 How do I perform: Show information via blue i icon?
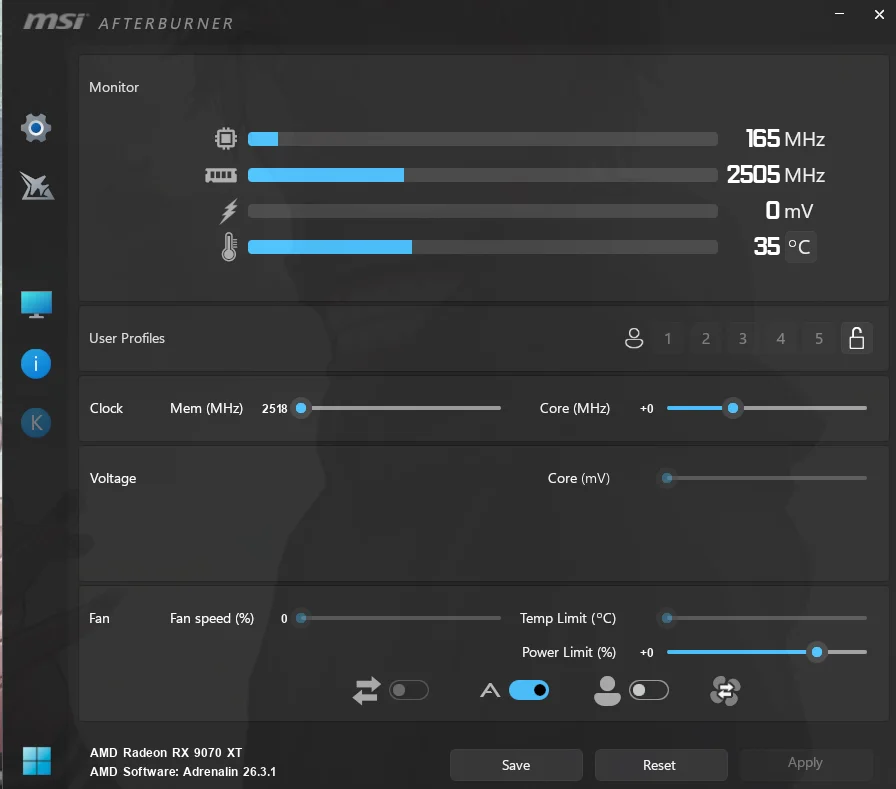click(x=36, y=364)
